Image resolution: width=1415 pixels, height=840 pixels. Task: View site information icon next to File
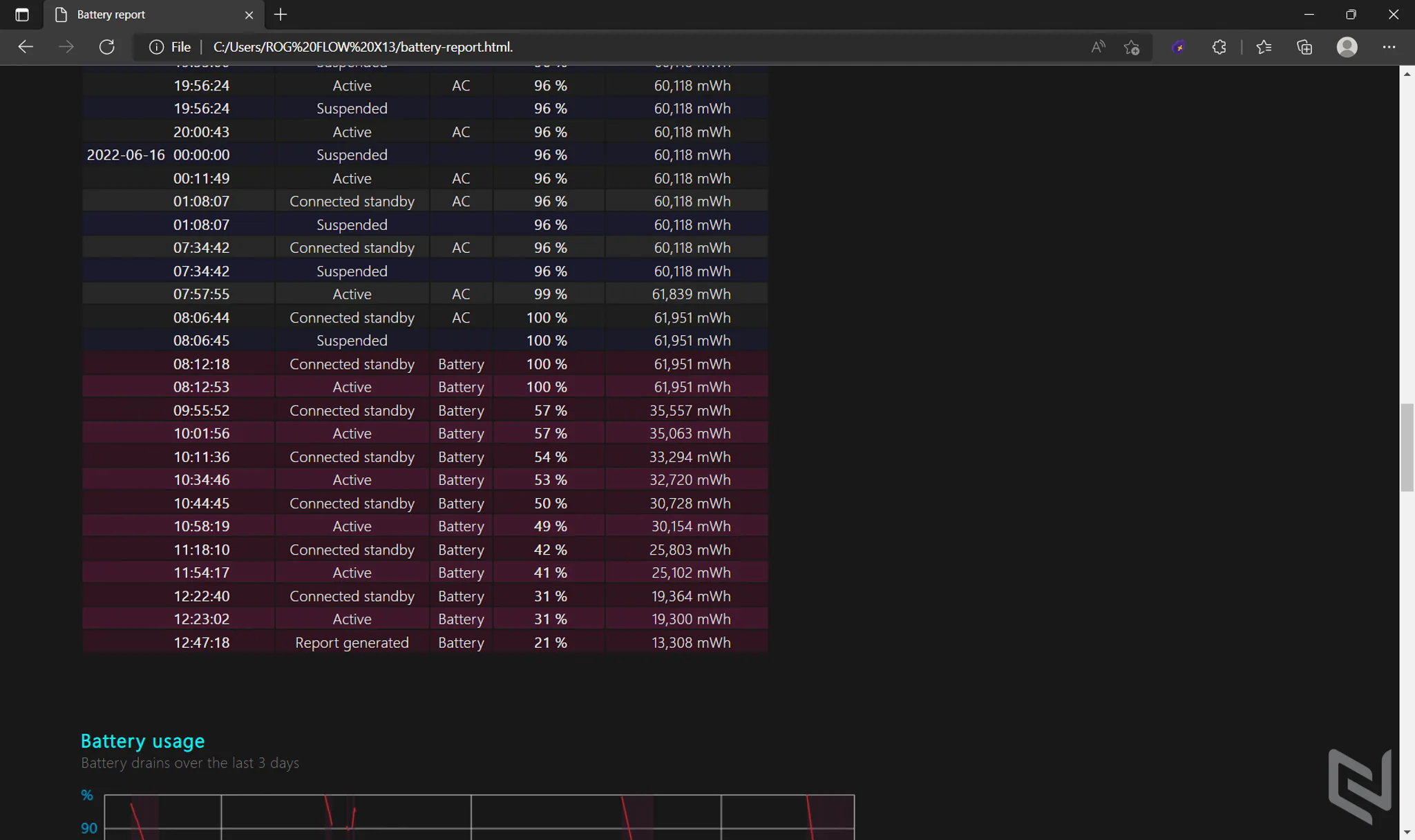pos(157,47)
